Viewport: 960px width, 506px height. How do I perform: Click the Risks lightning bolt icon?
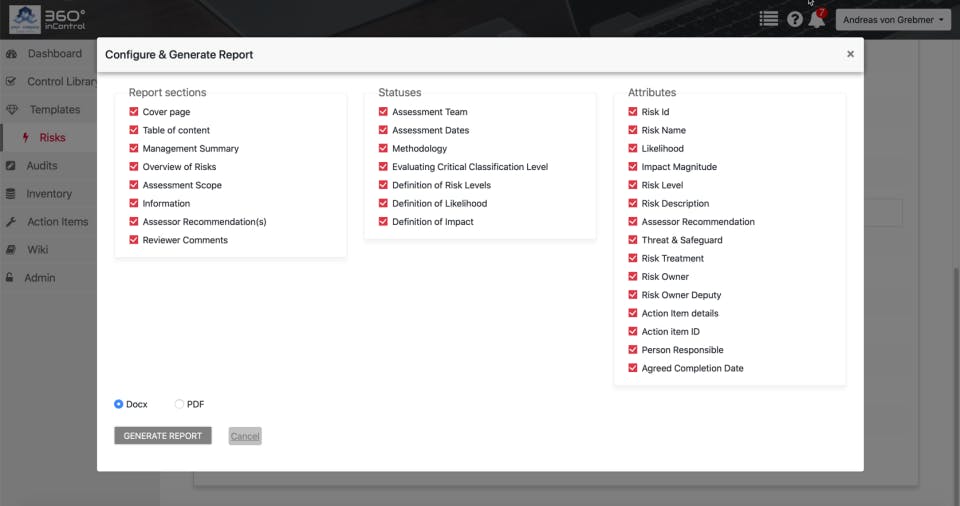pos(25,137)
